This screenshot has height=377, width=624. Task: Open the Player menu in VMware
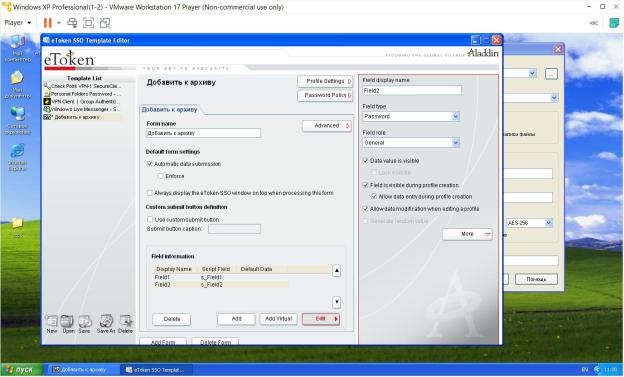tap(18, 23)
